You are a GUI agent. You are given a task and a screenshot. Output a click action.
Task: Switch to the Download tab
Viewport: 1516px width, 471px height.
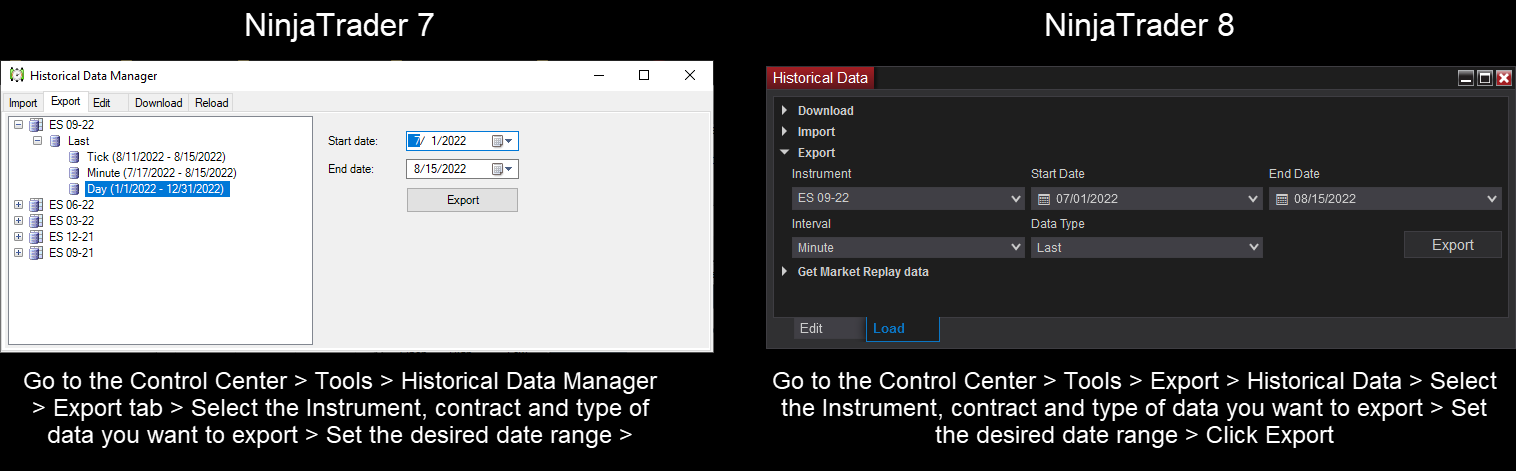click(158, 103)
